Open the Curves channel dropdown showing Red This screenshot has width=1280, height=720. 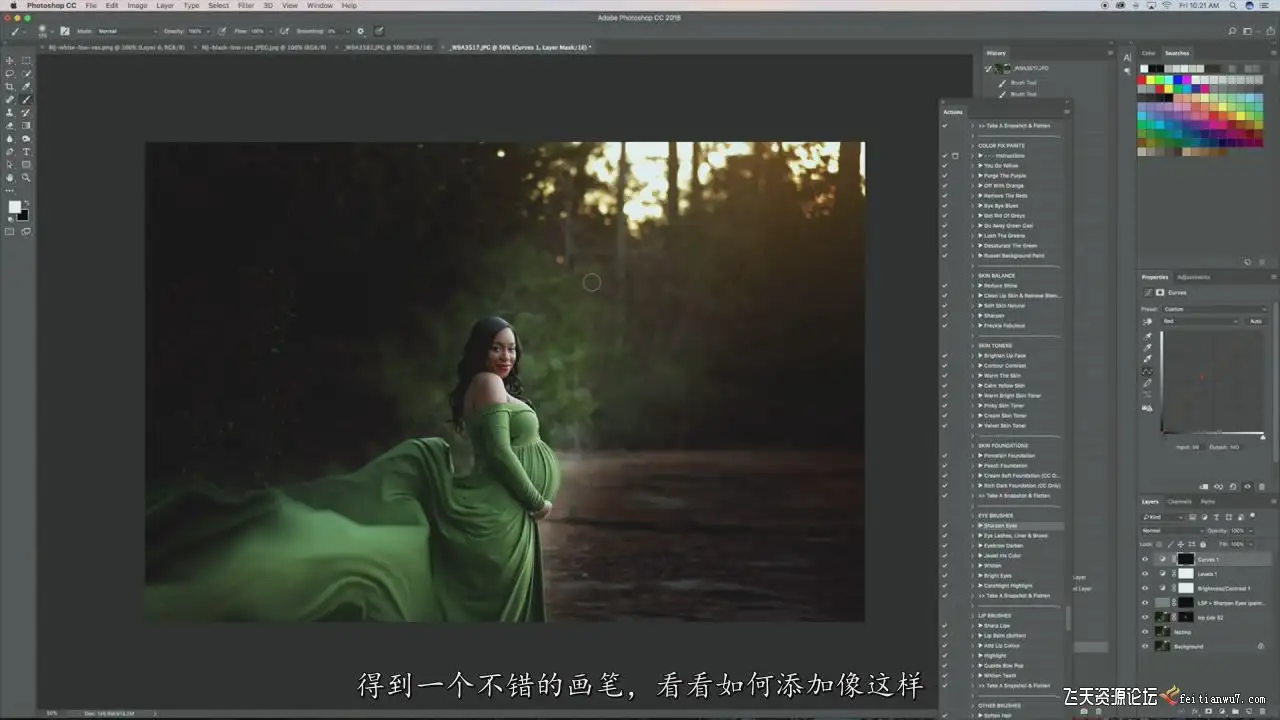[x=1199, y=321]
